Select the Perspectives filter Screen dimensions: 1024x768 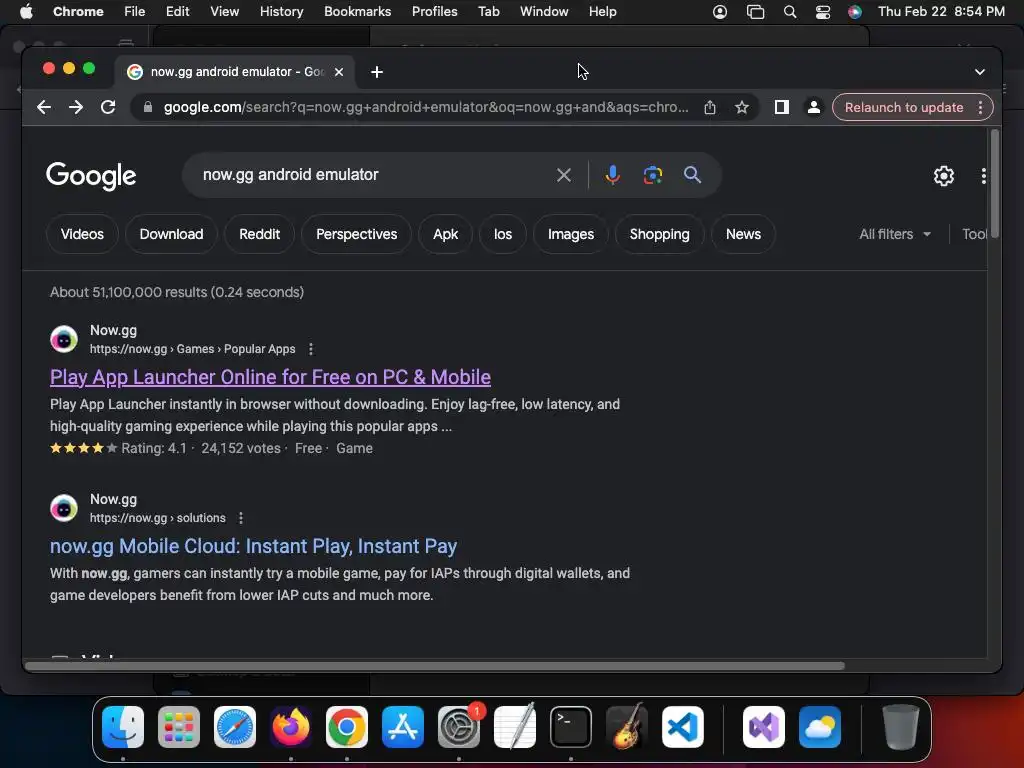click(x=357, y=234)
